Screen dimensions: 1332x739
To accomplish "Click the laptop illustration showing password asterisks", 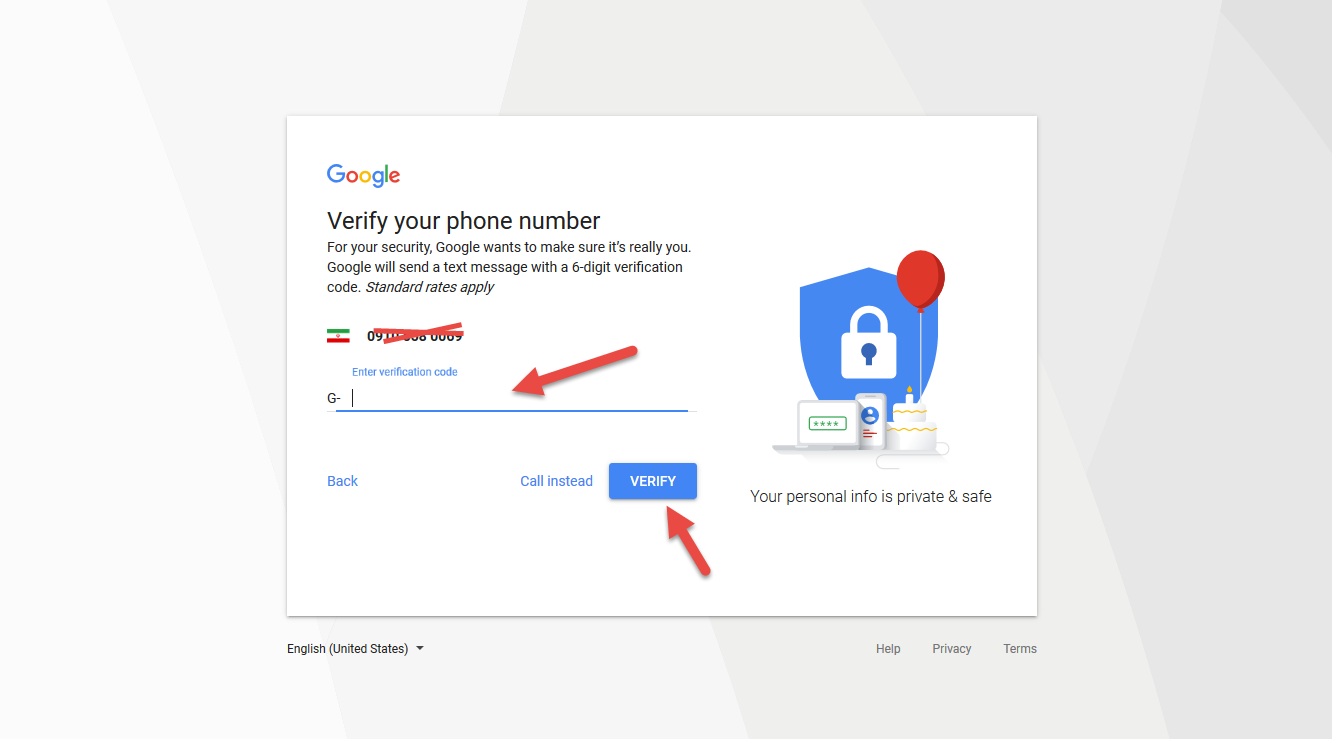I will coord(827,424).
